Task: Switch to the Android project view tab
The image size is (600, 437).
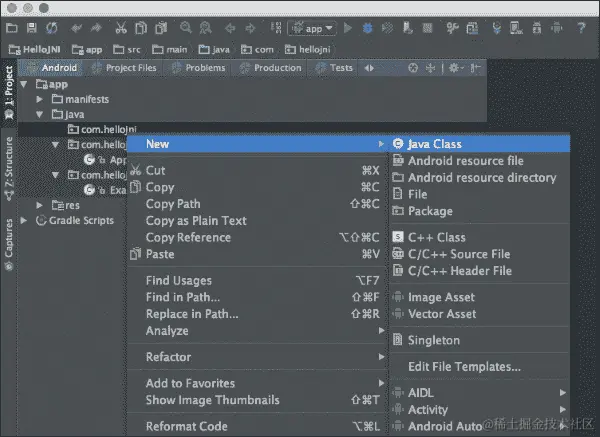Action: coord(53,68)
